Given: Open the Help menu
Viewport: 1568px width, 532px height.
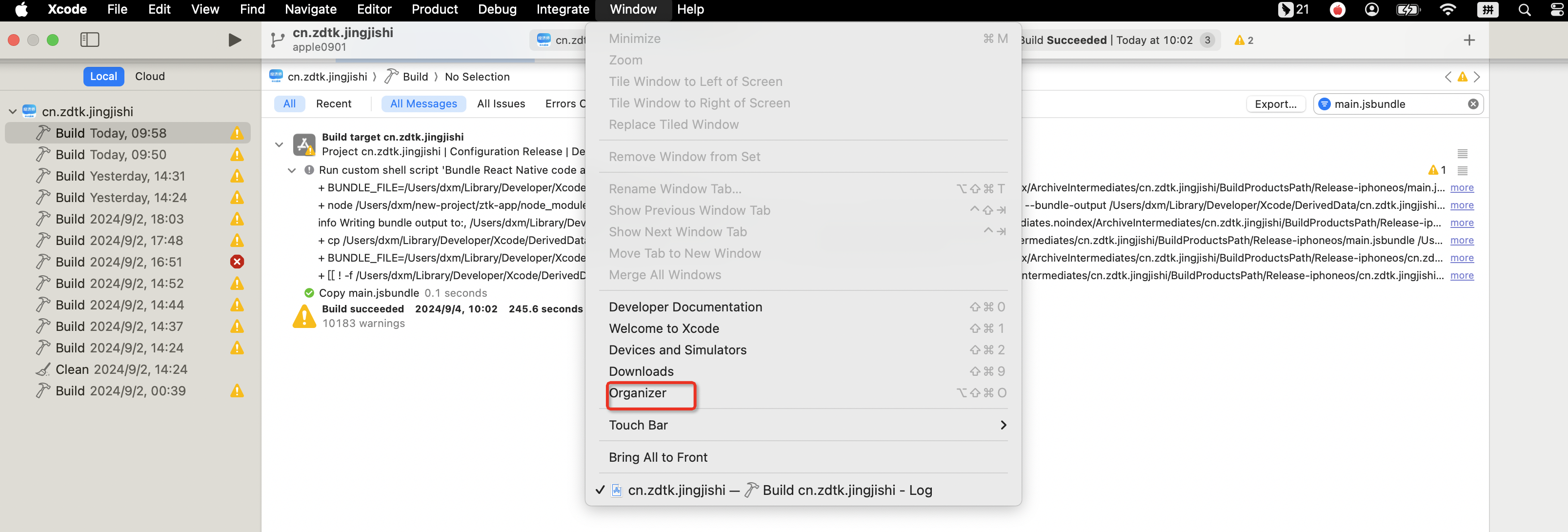Looking at the screenshot, I should pyautogui.click(x=690, y=10).
